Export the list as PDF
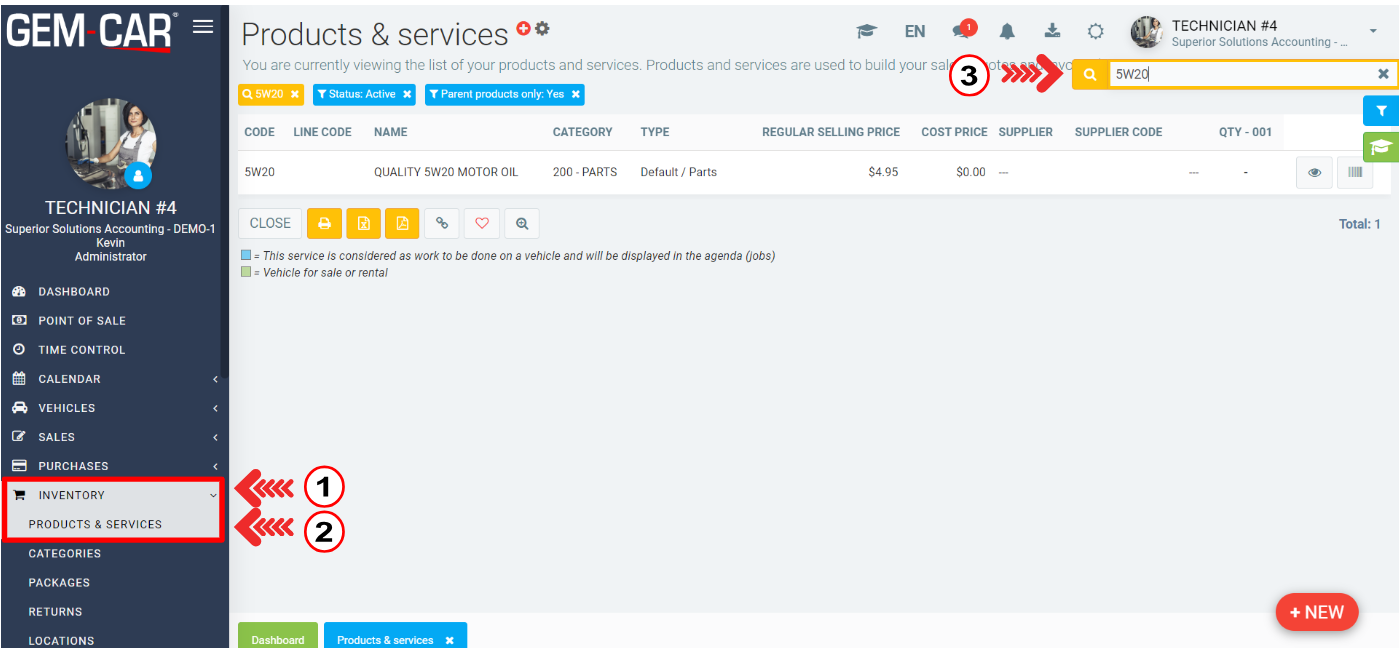Viewport: 1400px width, 648px height. point(402,224)
